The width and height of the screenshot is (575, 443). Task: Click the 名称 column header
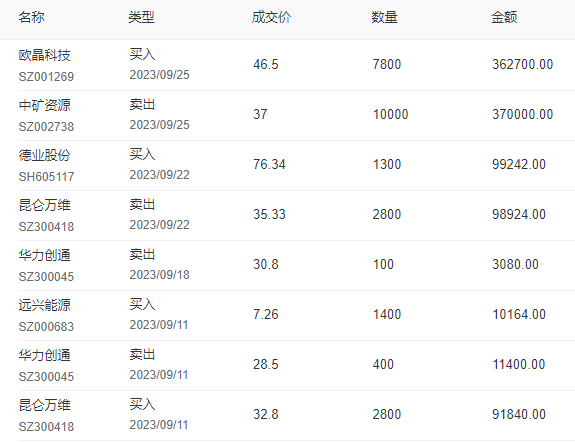pos(32,17)
